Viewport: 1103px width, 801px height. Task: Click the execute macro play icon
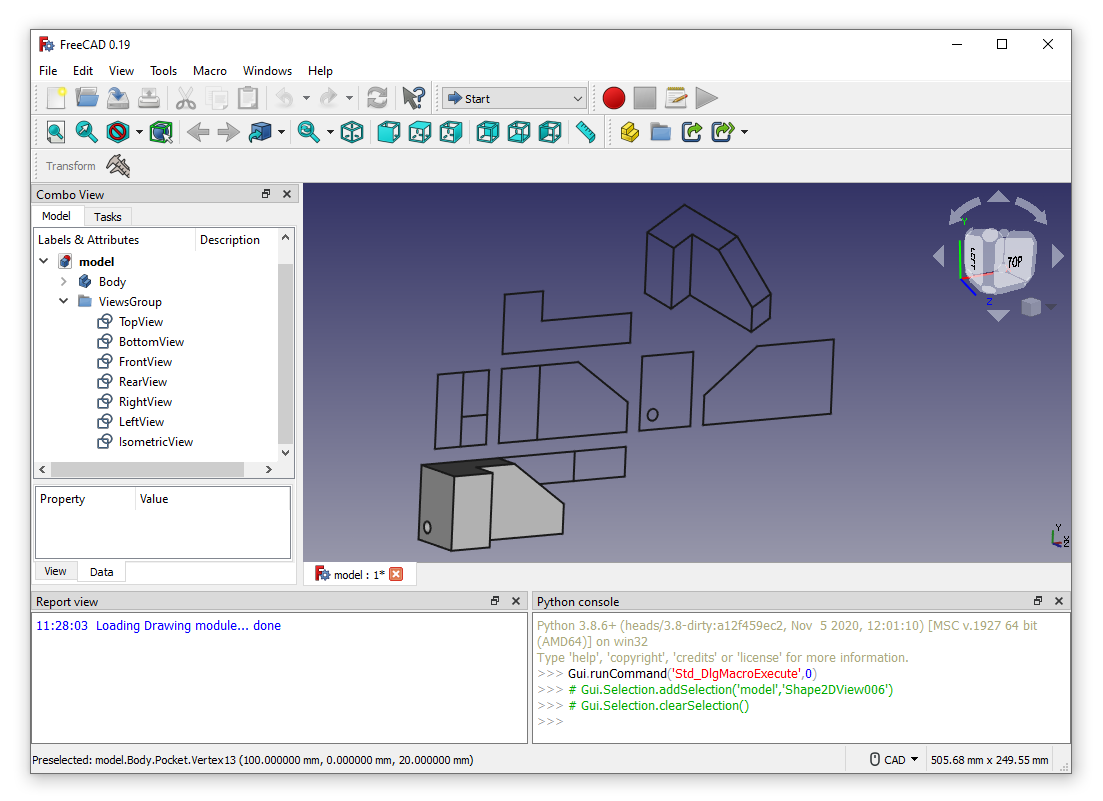pos(706,98)
